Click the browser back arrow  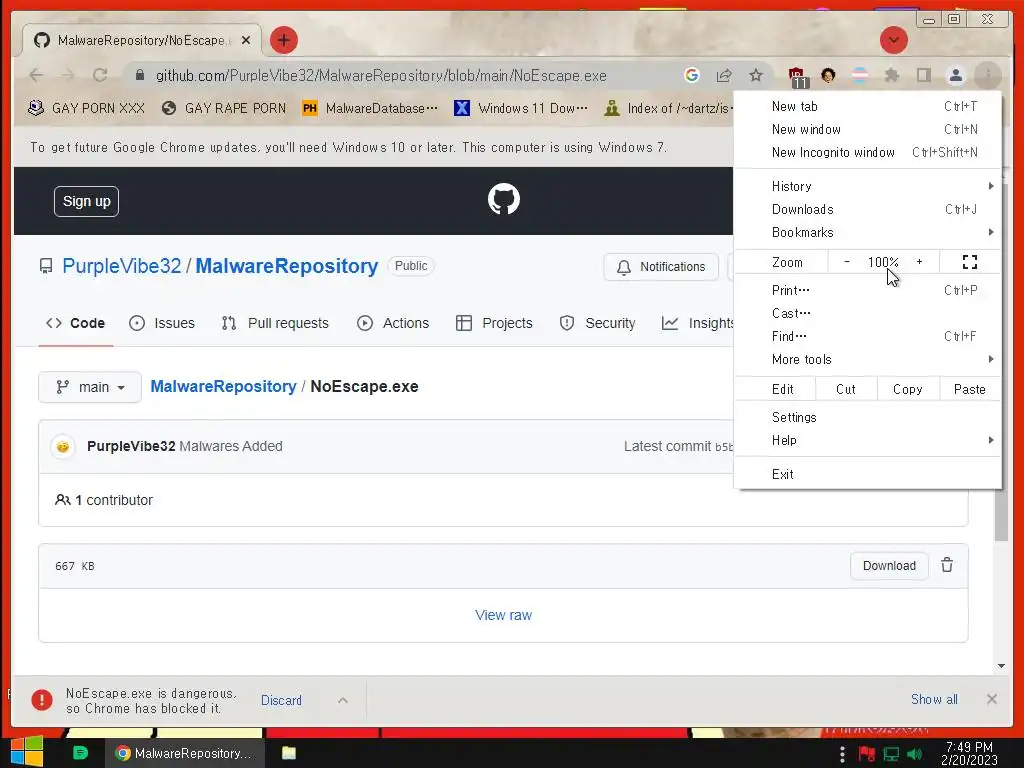(x=36, y=75)
